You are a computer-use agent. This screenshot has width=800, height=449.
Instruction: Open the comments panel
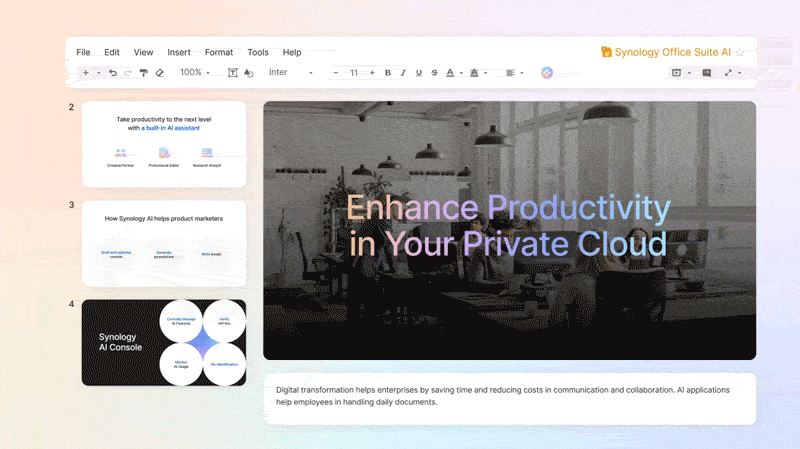[707, 73]
